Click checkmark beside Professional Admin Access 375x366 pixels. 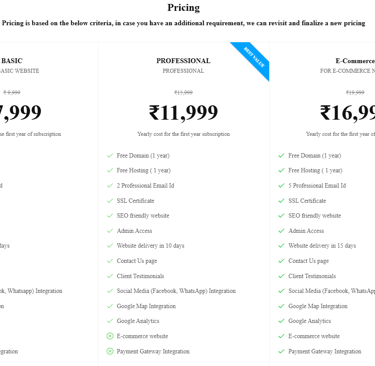(110, 231)
